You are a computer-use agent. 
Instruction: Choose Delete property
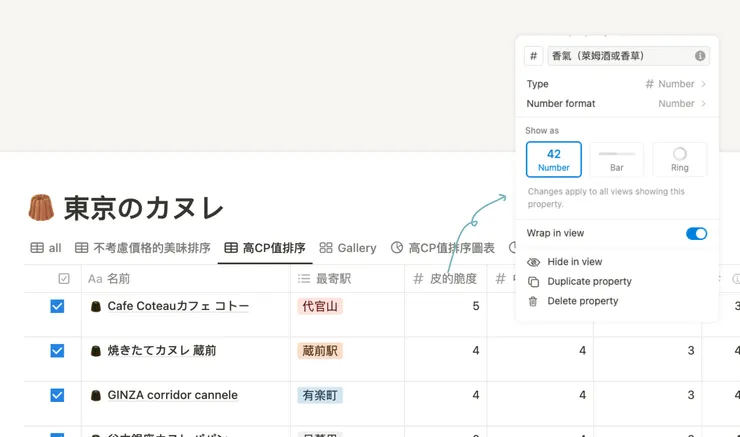pyautogui.click(x=616, y=301)
